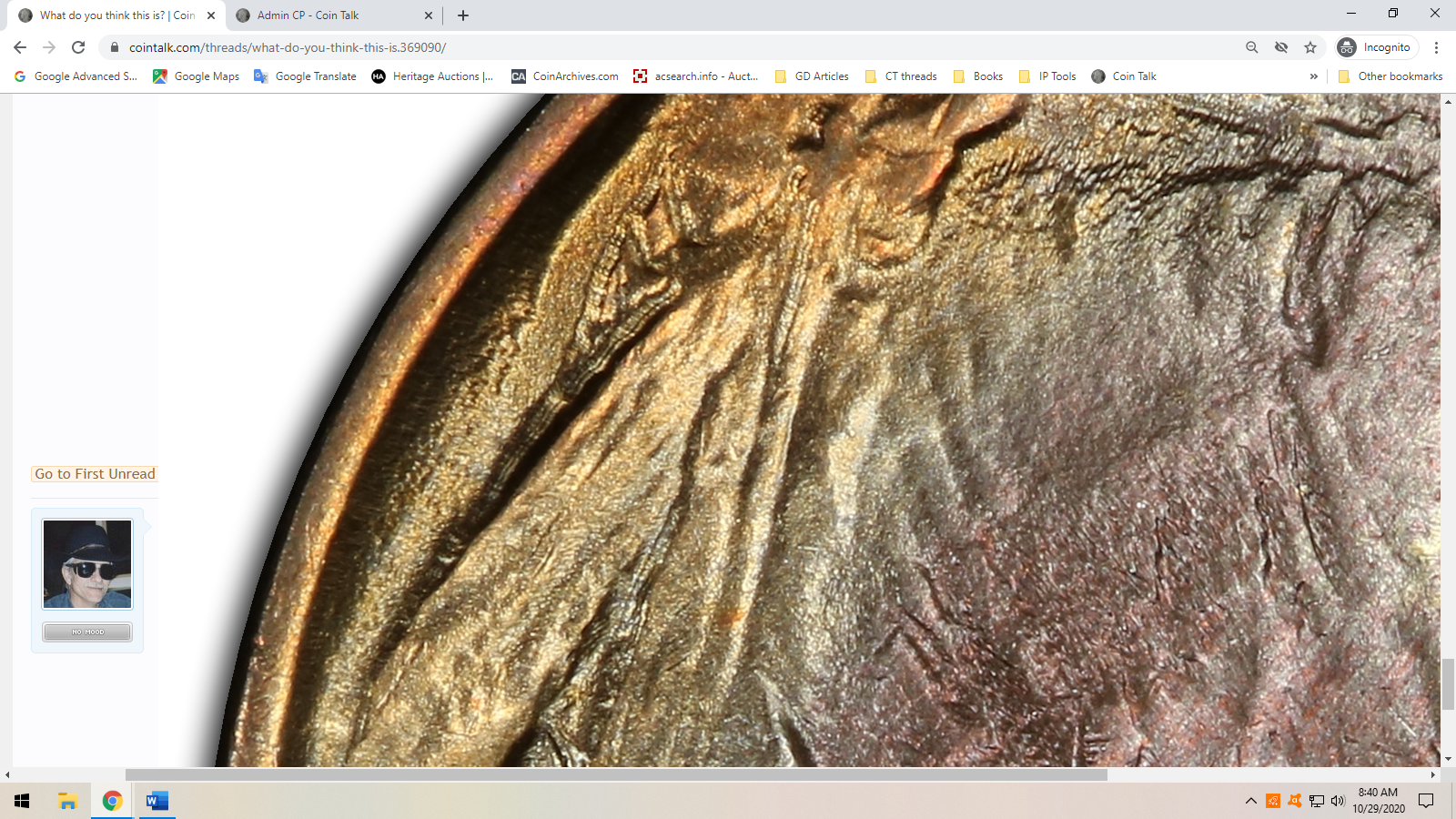Go forward with the browser arrow
1456x819 pixels.
coord(49,47)
